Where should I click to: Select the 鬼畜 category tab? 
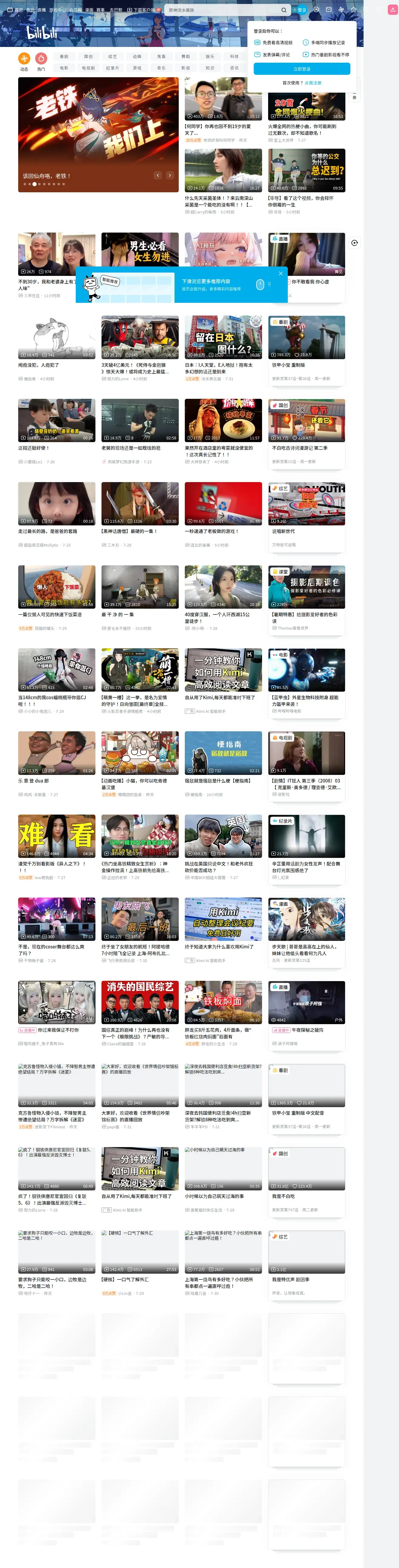tap(161, 57)
